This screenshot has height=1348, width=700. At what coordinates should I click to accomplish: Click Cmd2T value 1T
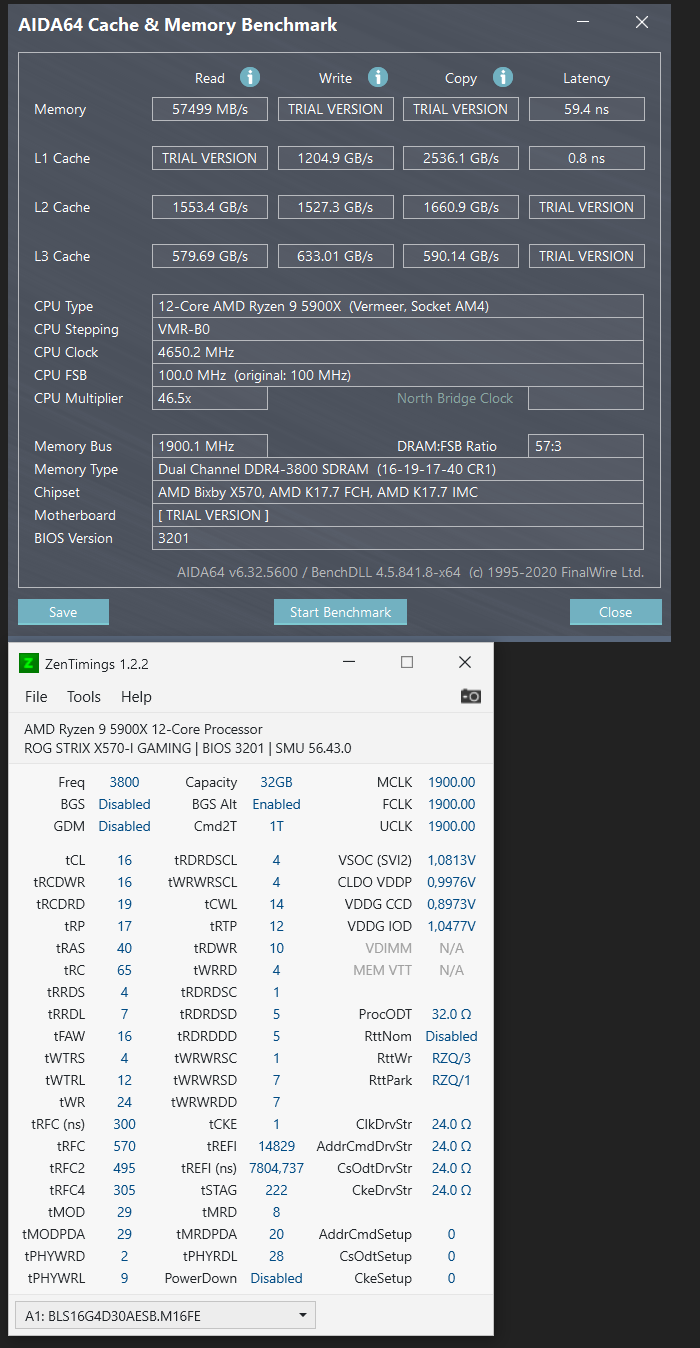(x=276, y=826)
